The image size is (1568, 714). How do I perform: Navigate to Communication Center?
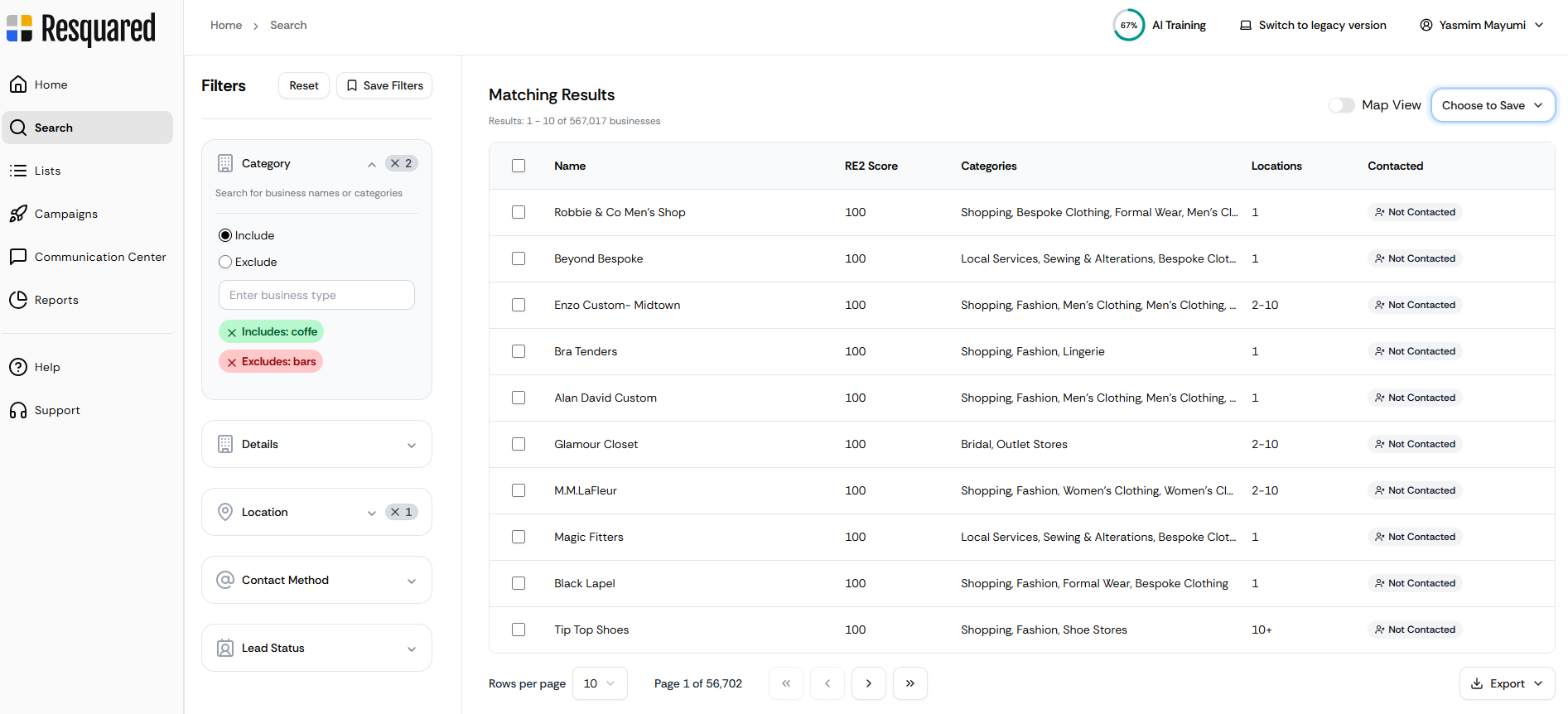tap(99, 257)
